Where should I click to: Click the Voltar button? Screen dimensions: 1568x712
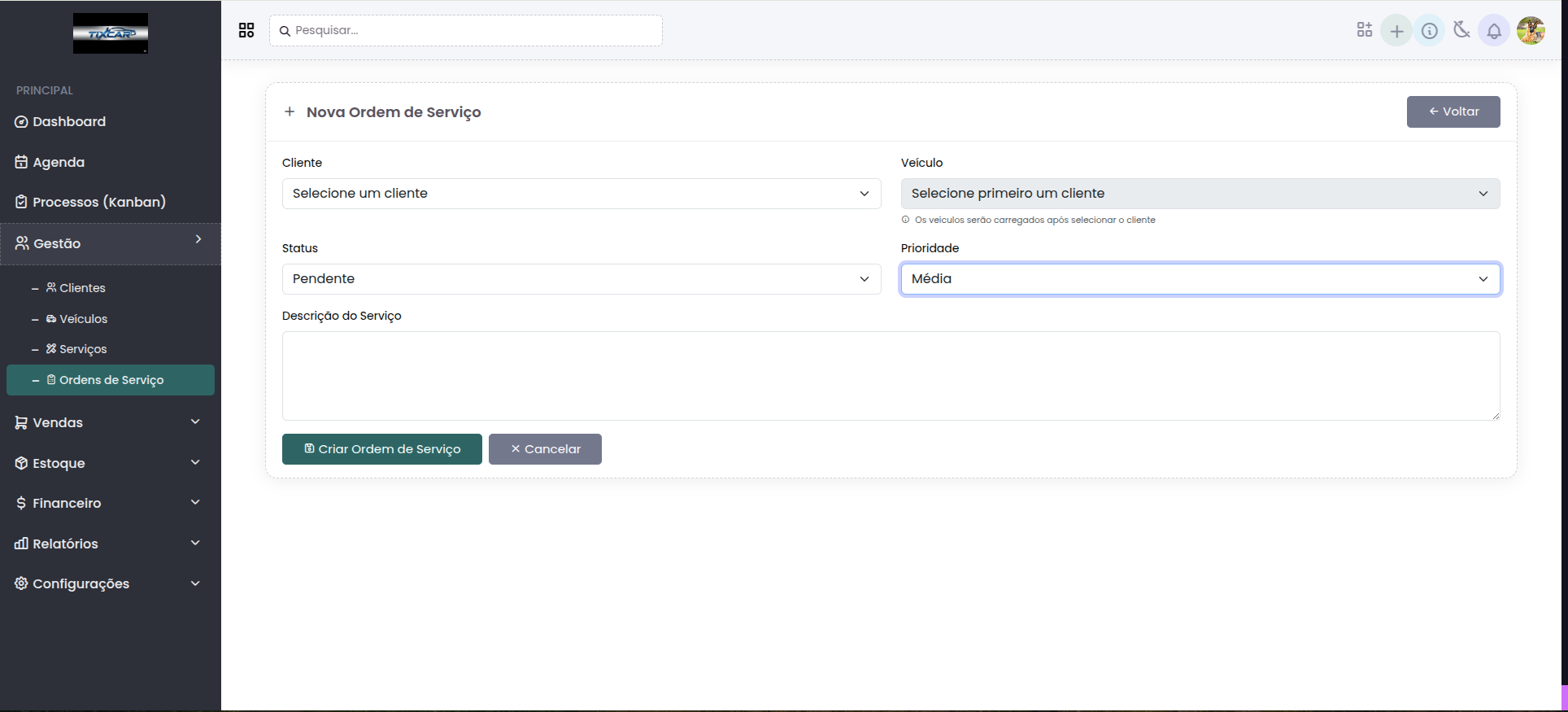(x=1453, y=111)
